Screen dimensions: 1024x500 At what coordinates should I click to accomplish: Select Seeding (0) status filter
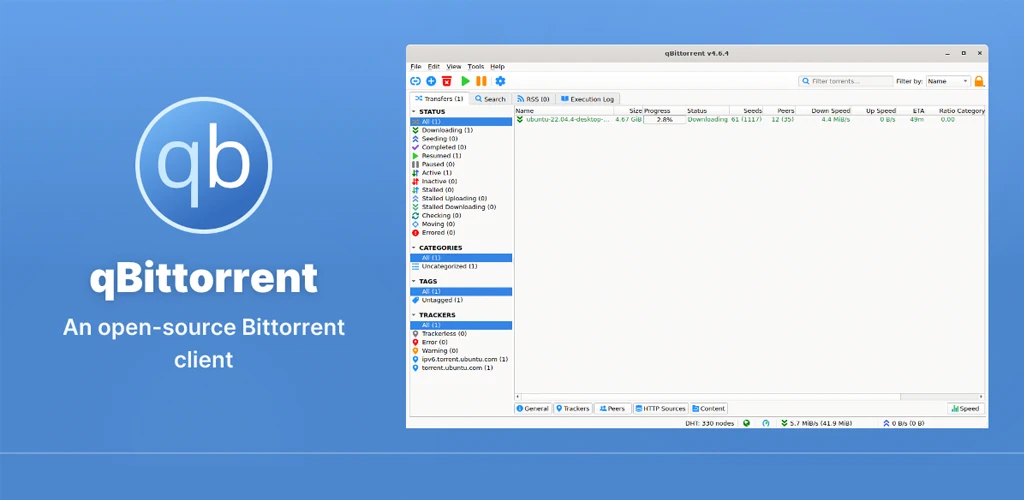pyautogui.click(x=461, y=139)
